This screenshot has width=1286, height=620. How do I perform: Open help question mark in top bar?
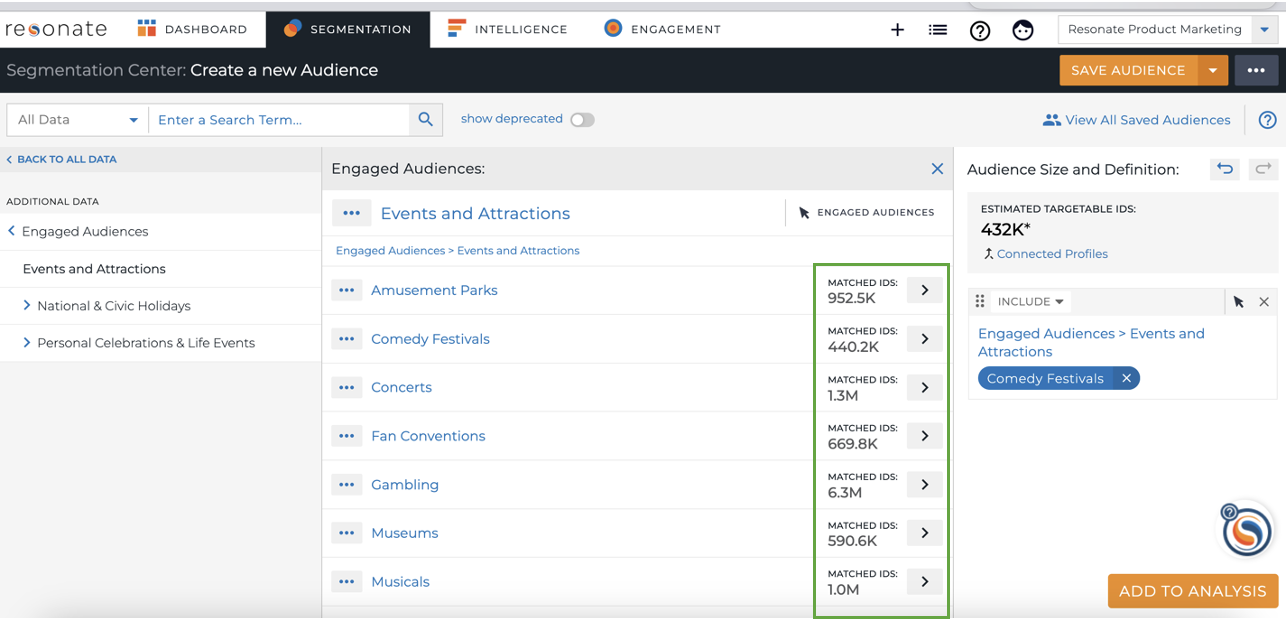tap(980, 30)
